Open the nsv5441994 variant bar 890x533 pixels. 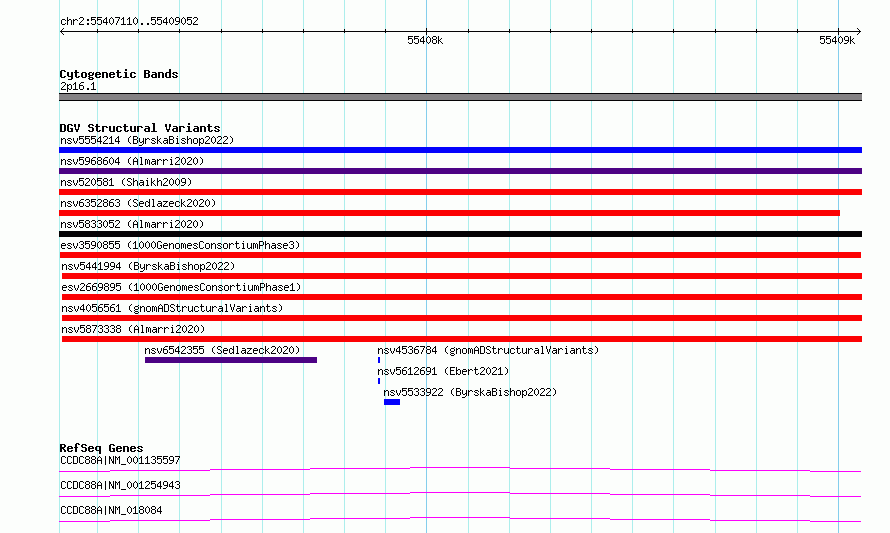coord(461,276)
